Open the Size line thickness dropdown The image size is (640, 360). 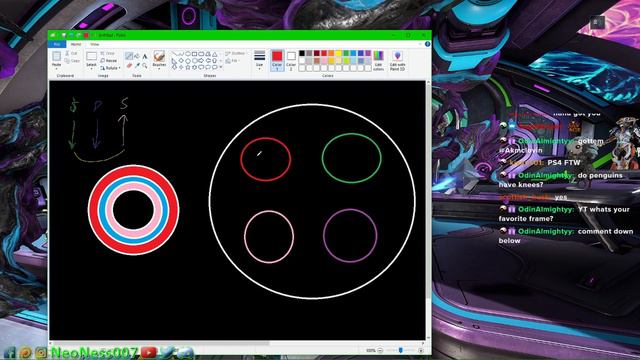pos(259,60)
